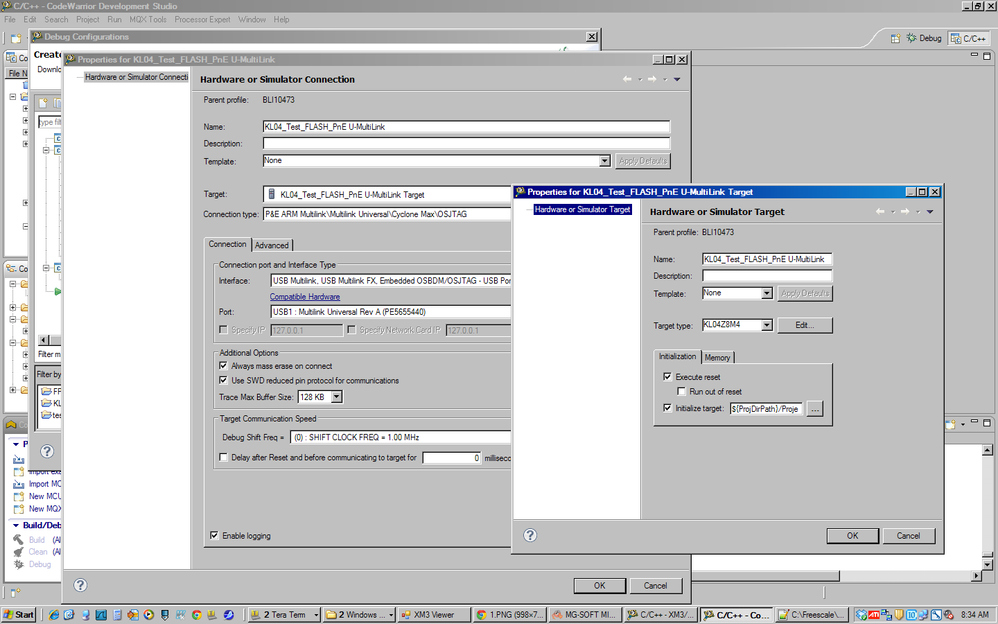Click New MCU project icon in Commander
998x624 pixels.
(x=18, y=496)
